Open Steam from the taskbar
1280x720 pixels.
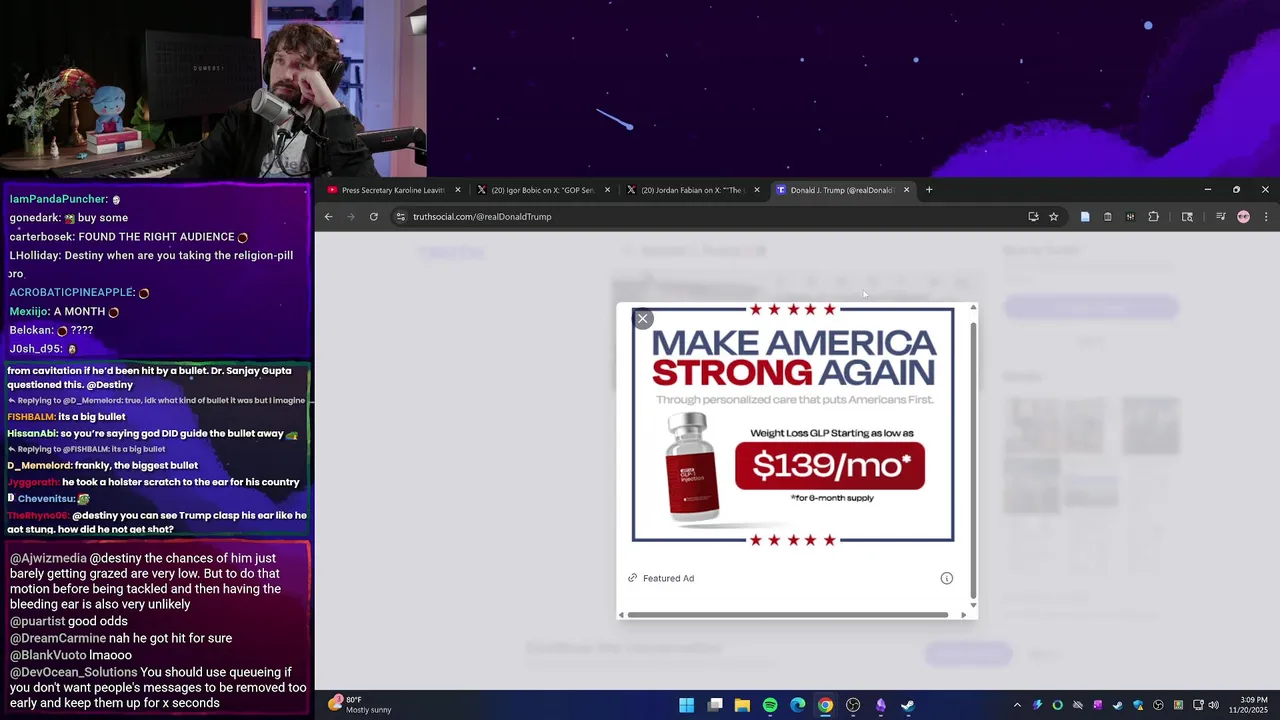click(908, 705)
